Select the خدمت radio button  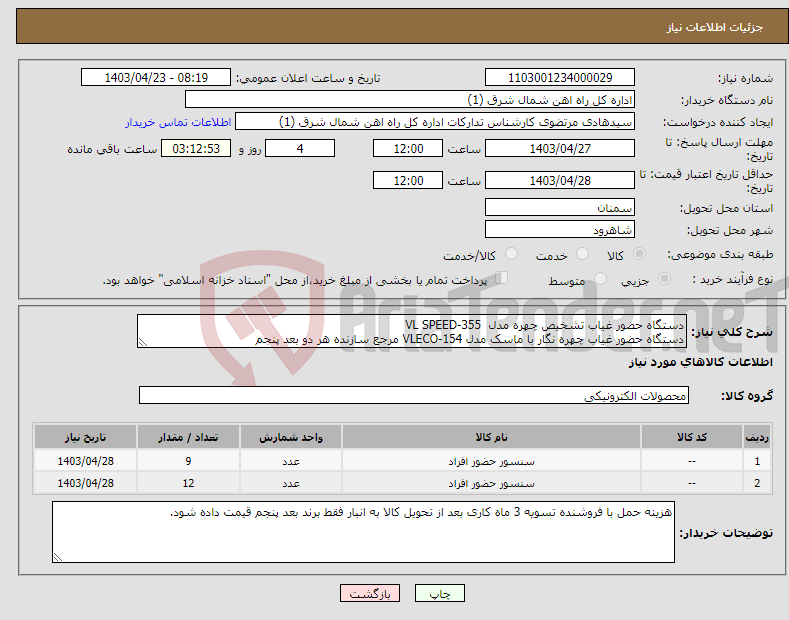pos(582,254)
